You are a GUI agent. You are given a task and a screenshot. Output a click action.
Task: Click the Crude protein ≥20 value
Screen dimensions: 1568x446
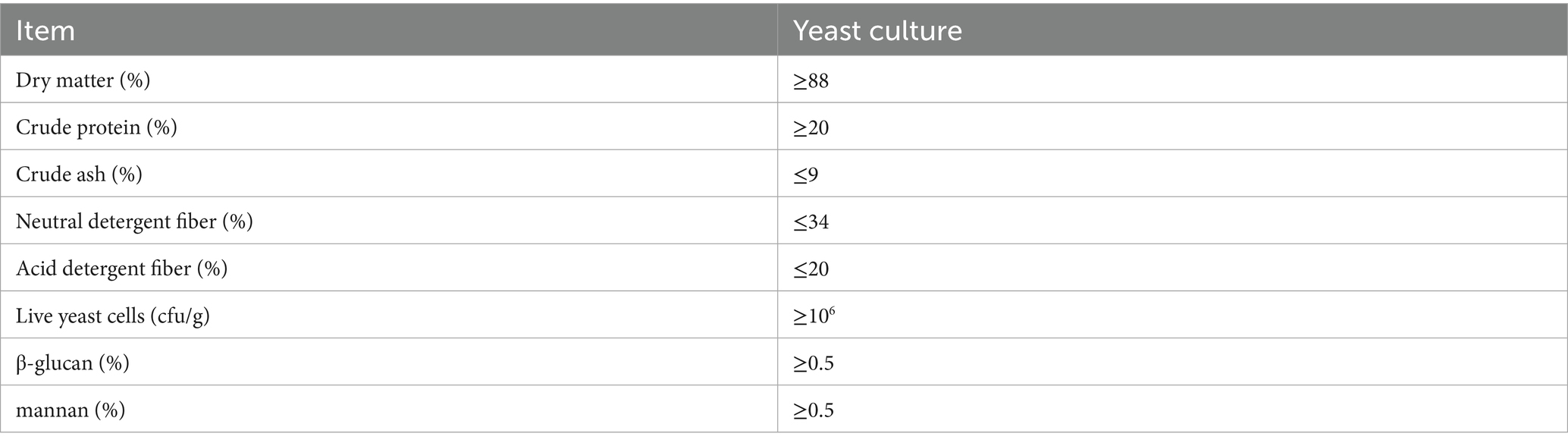pyautogui.click(x=811, y=127)
